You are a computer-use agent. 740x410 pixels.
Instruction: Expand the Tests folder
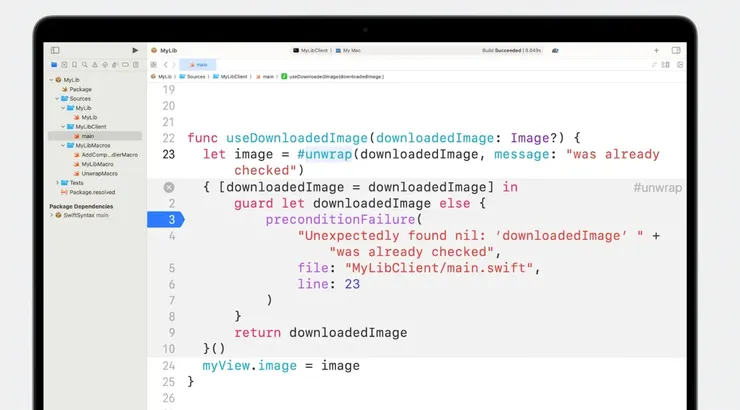57,183
